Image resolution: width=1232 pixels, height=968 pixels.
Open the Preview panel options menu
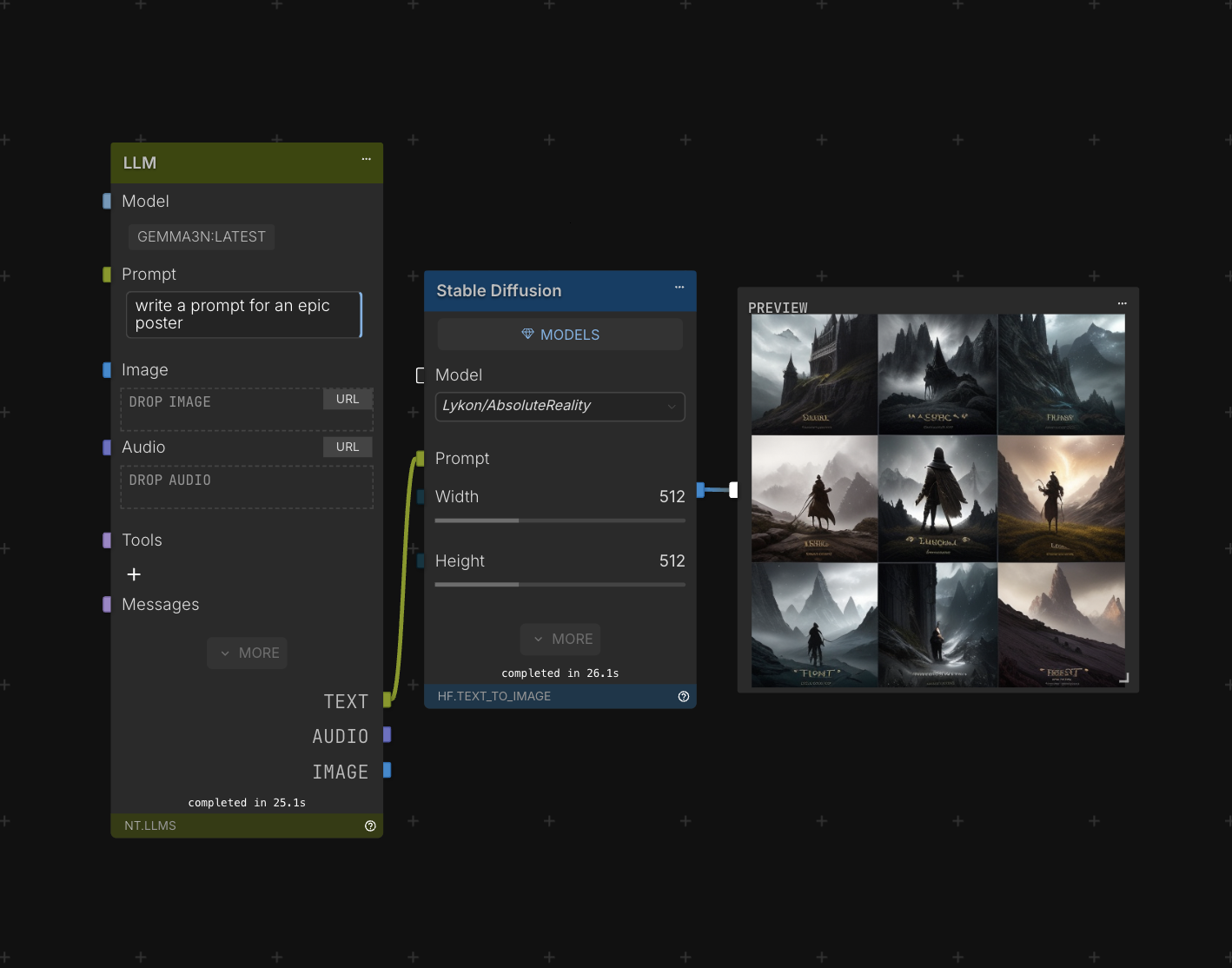(1122, 303)
